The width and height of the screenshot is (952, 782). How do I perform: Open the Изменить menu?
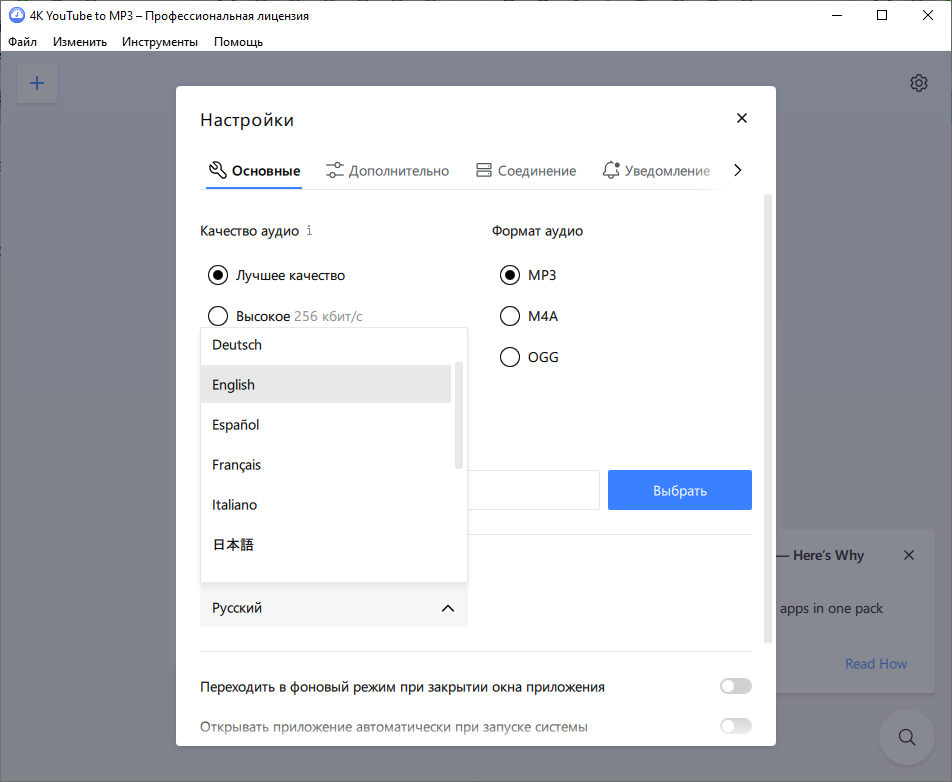[x=80, y=42]
